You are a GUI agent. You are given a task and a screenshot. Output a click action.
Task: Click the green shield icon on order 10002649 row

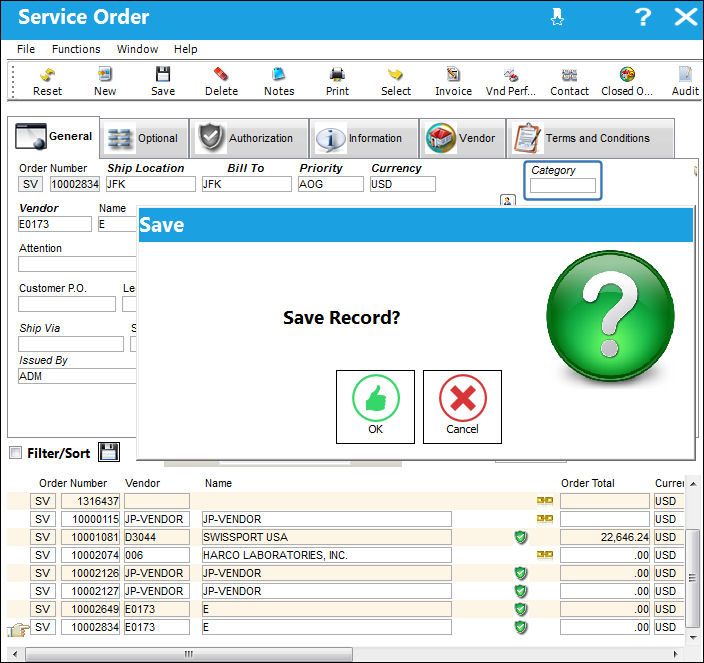521,609
